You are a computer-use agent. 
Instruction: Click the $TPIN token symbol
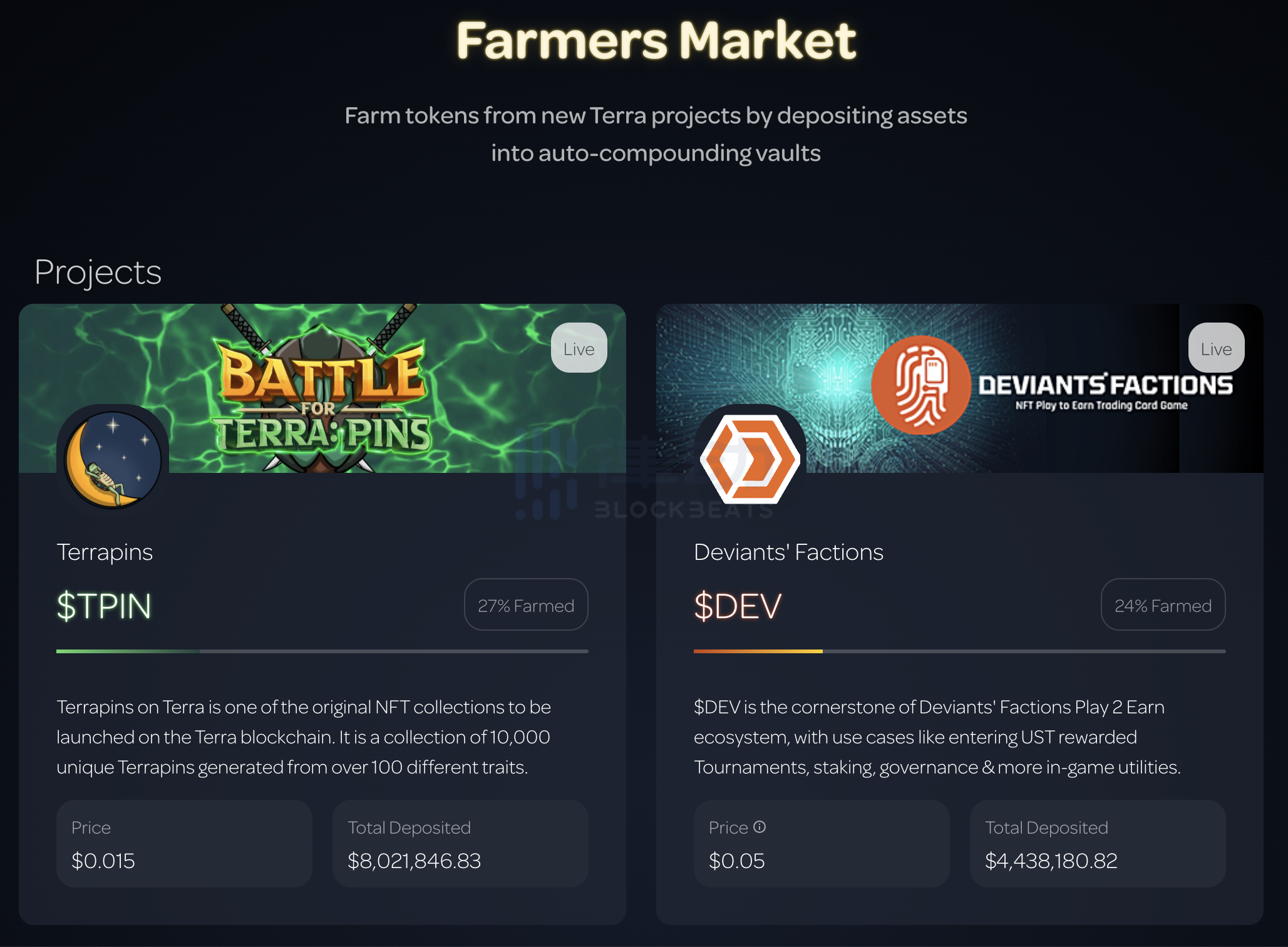tap(104, 606)
